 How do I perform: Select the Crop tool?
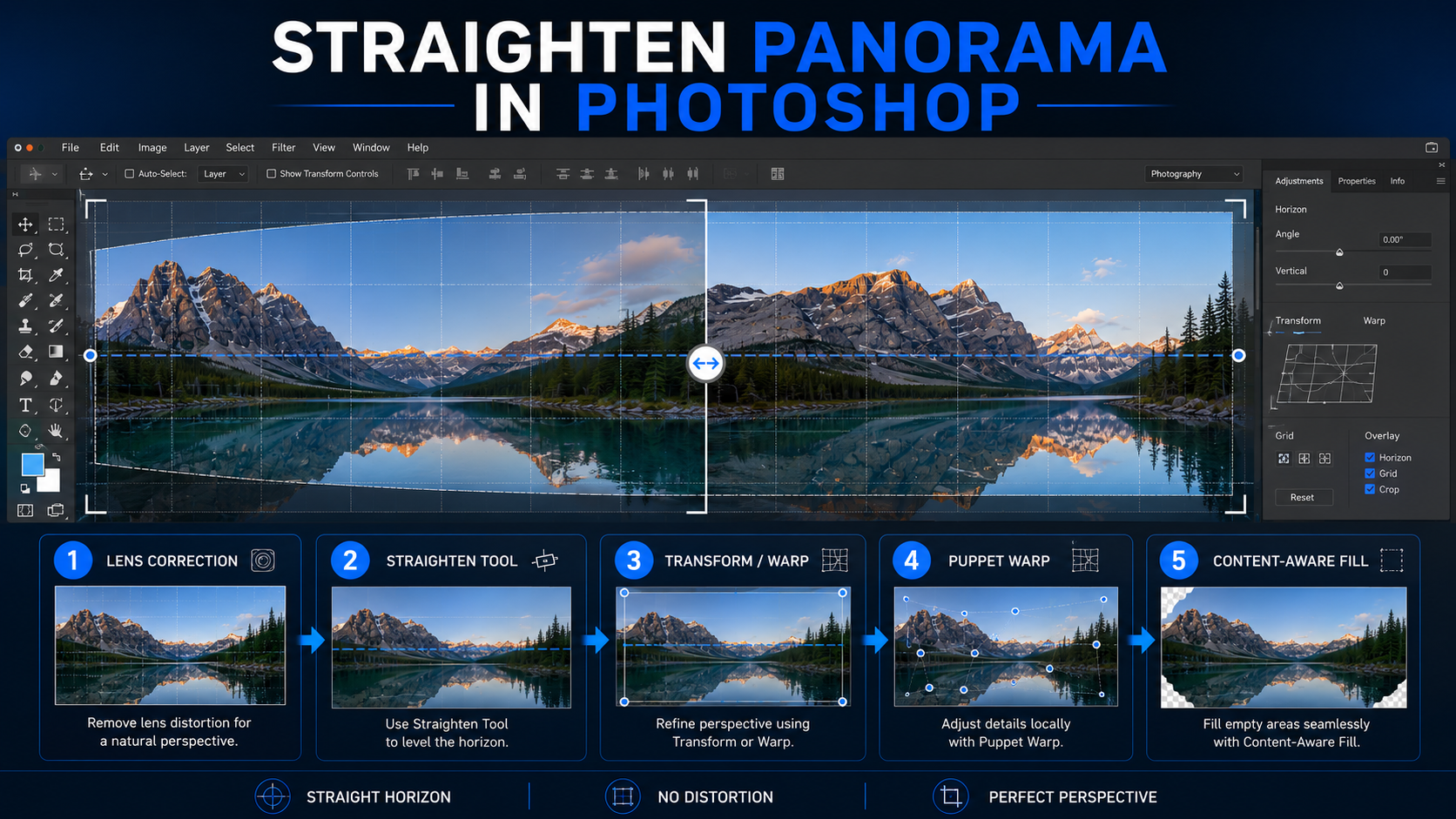pyautogui.click(x=25, y=275)
